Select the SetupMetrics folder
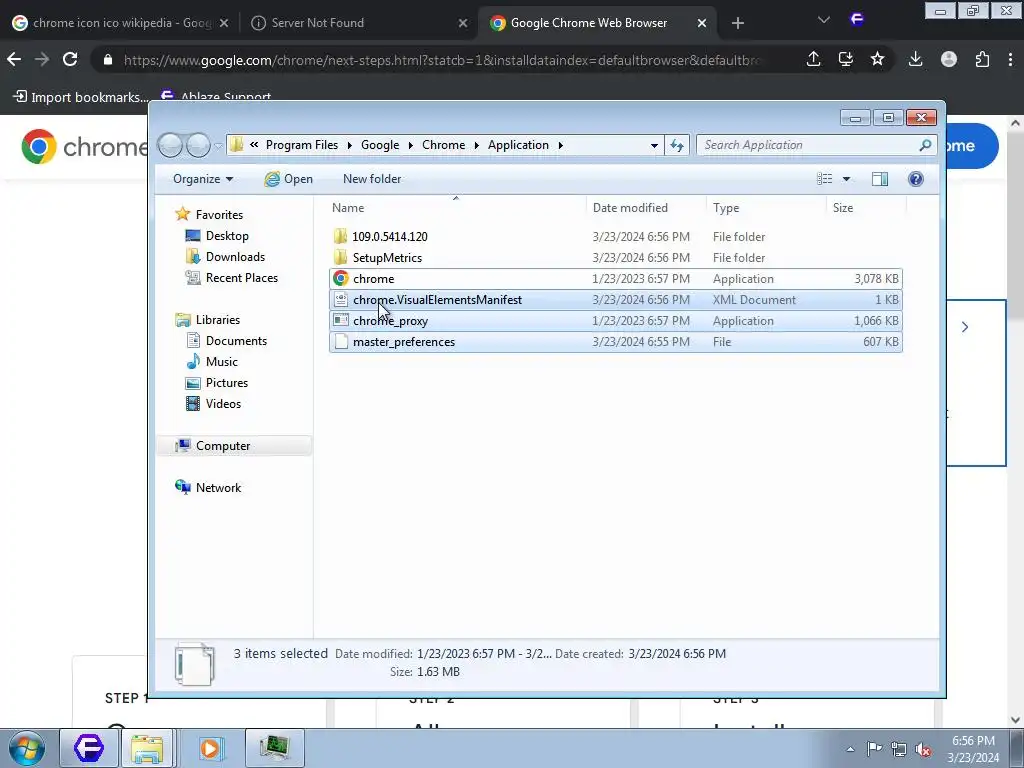The height and width of the screenshot is (768, 1024). [616, 257]
